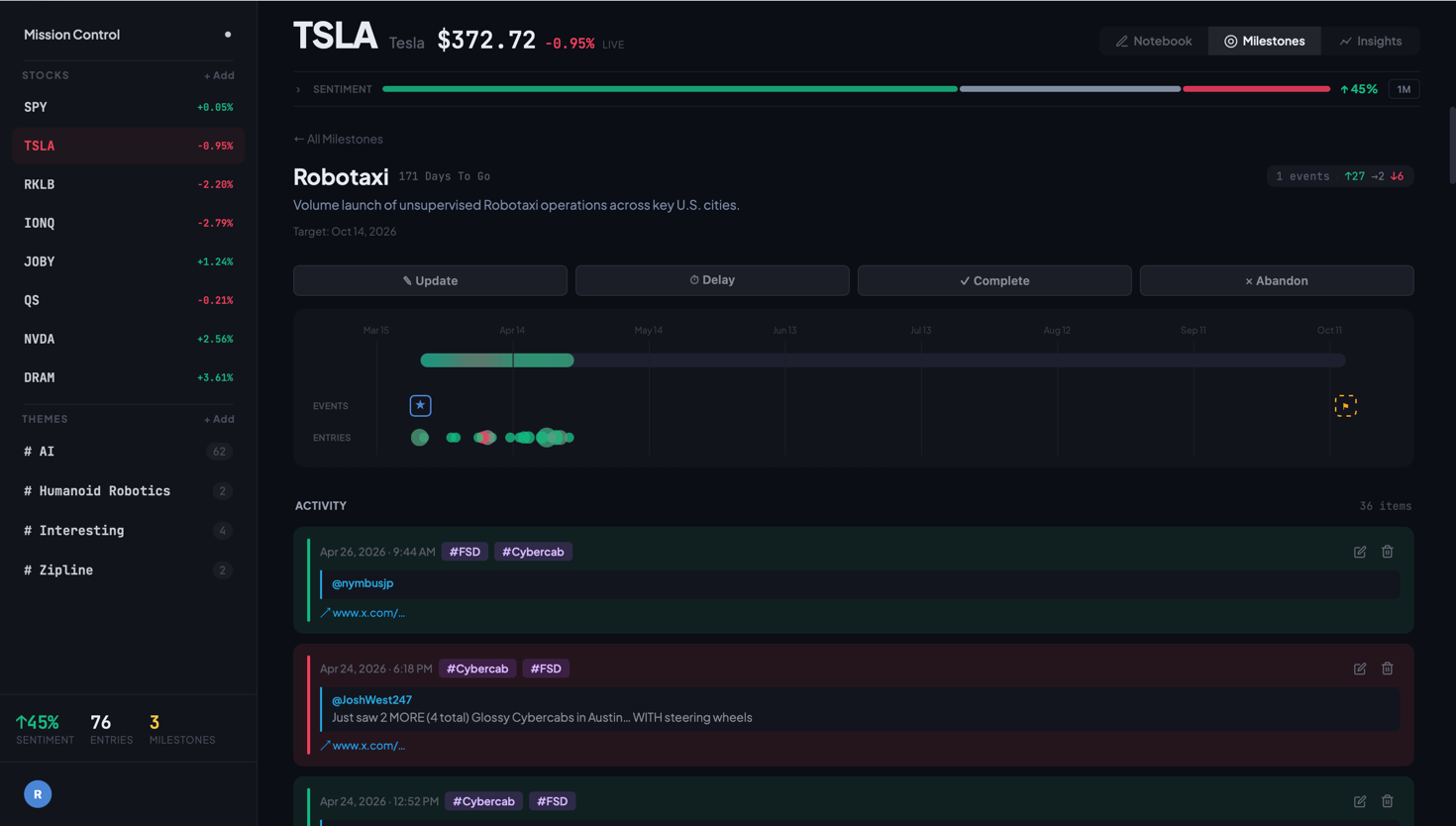Switch to the Notebook tab

(1154, 41)
